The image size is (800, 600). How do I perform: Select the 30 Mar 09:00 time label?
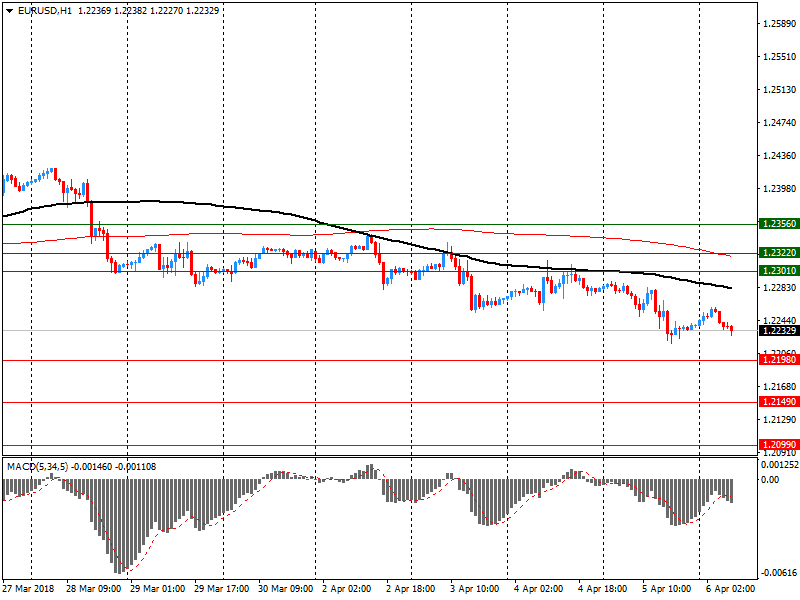pos(286,588)
